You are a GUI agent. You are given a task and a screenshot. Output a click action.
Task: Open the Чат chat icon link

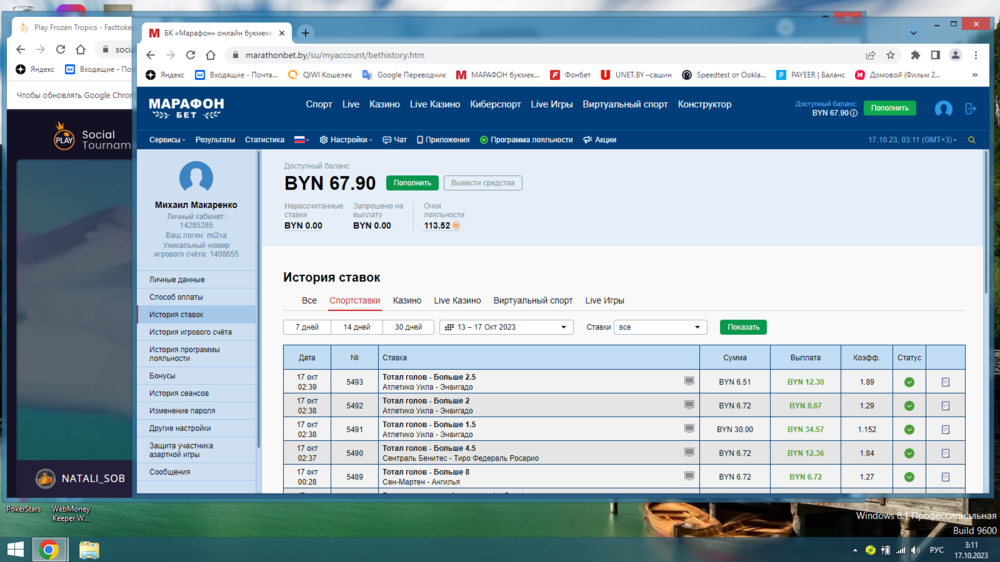(x=395, y=140)
